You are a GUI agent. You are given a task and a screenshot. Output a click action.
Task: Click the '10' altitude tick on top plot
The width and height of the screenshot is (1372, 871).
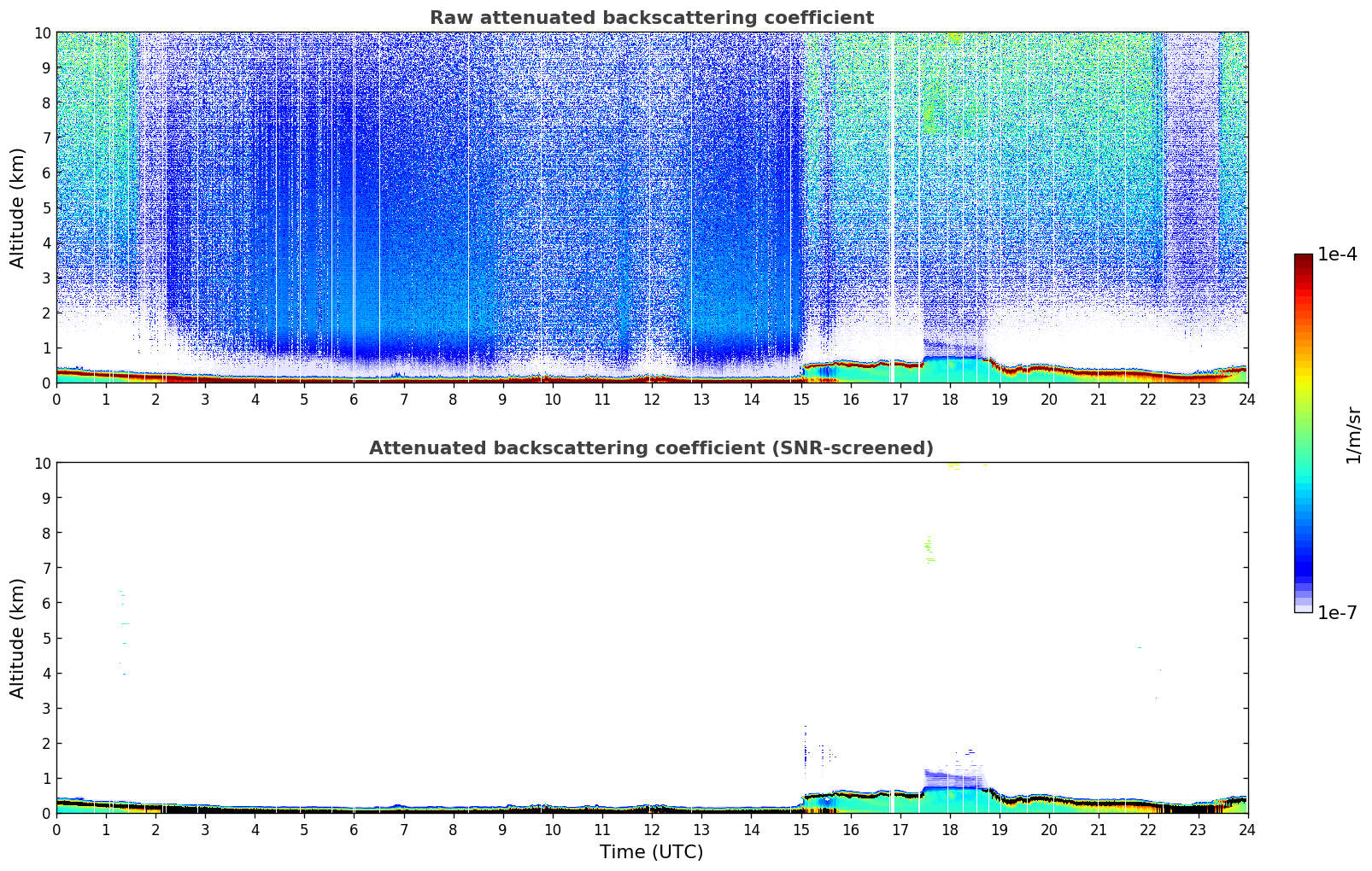tap(43, 32)
